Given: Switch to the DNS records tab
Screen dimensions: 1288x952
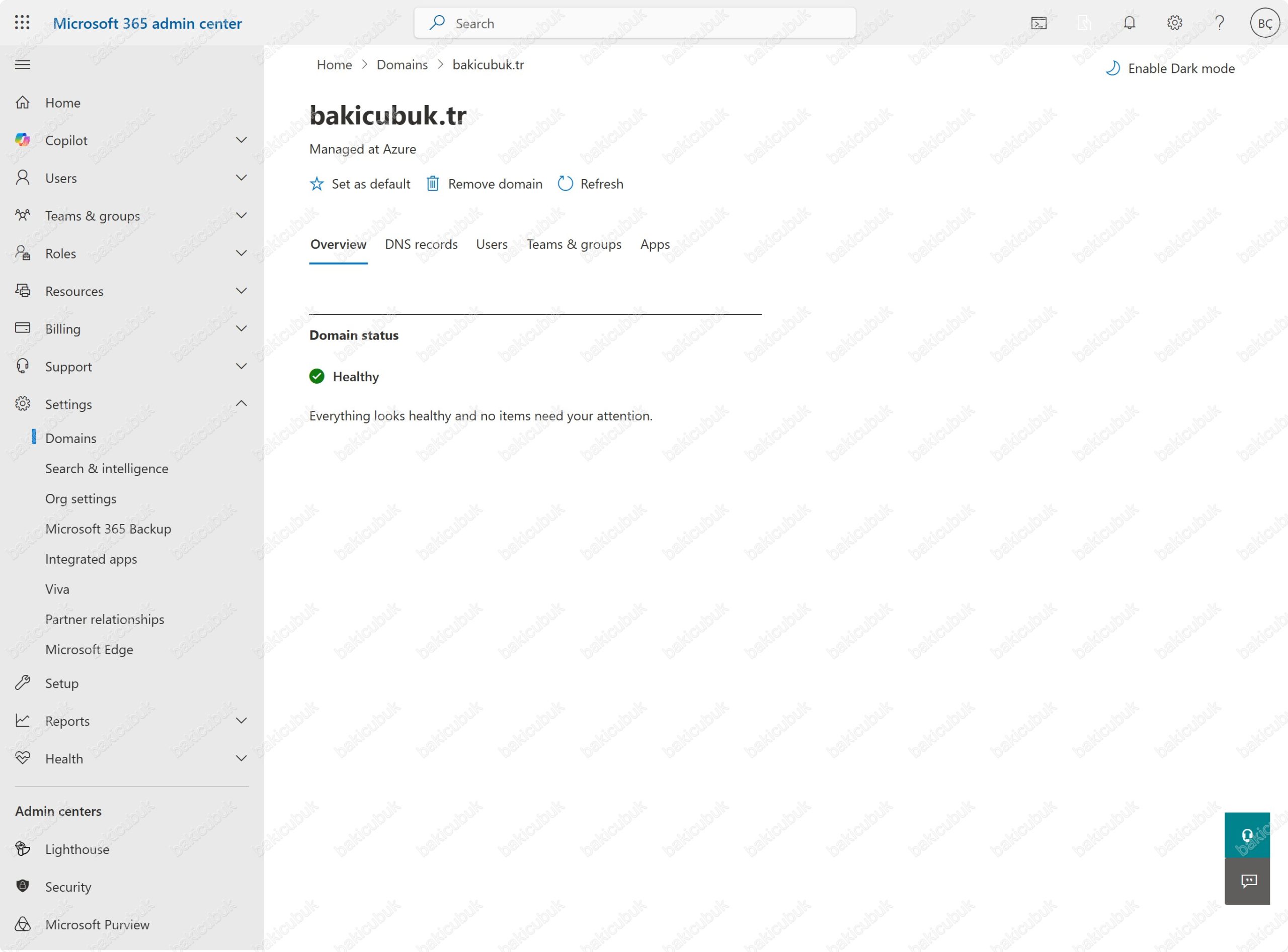Looking at the screenshot, I should [x=421, y=244].
